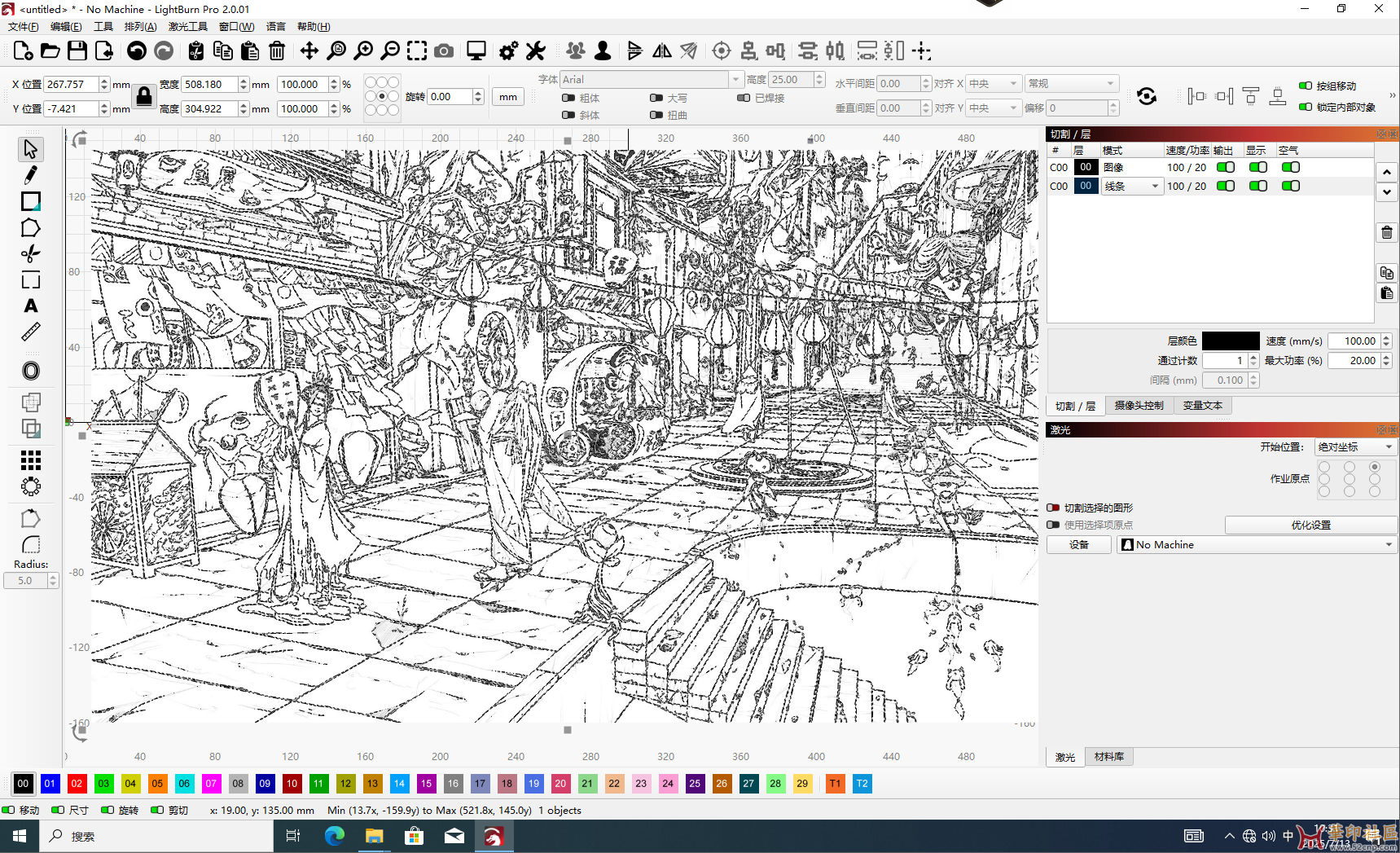Pick the blue 01 palette swatch

[x=50, y=783]
